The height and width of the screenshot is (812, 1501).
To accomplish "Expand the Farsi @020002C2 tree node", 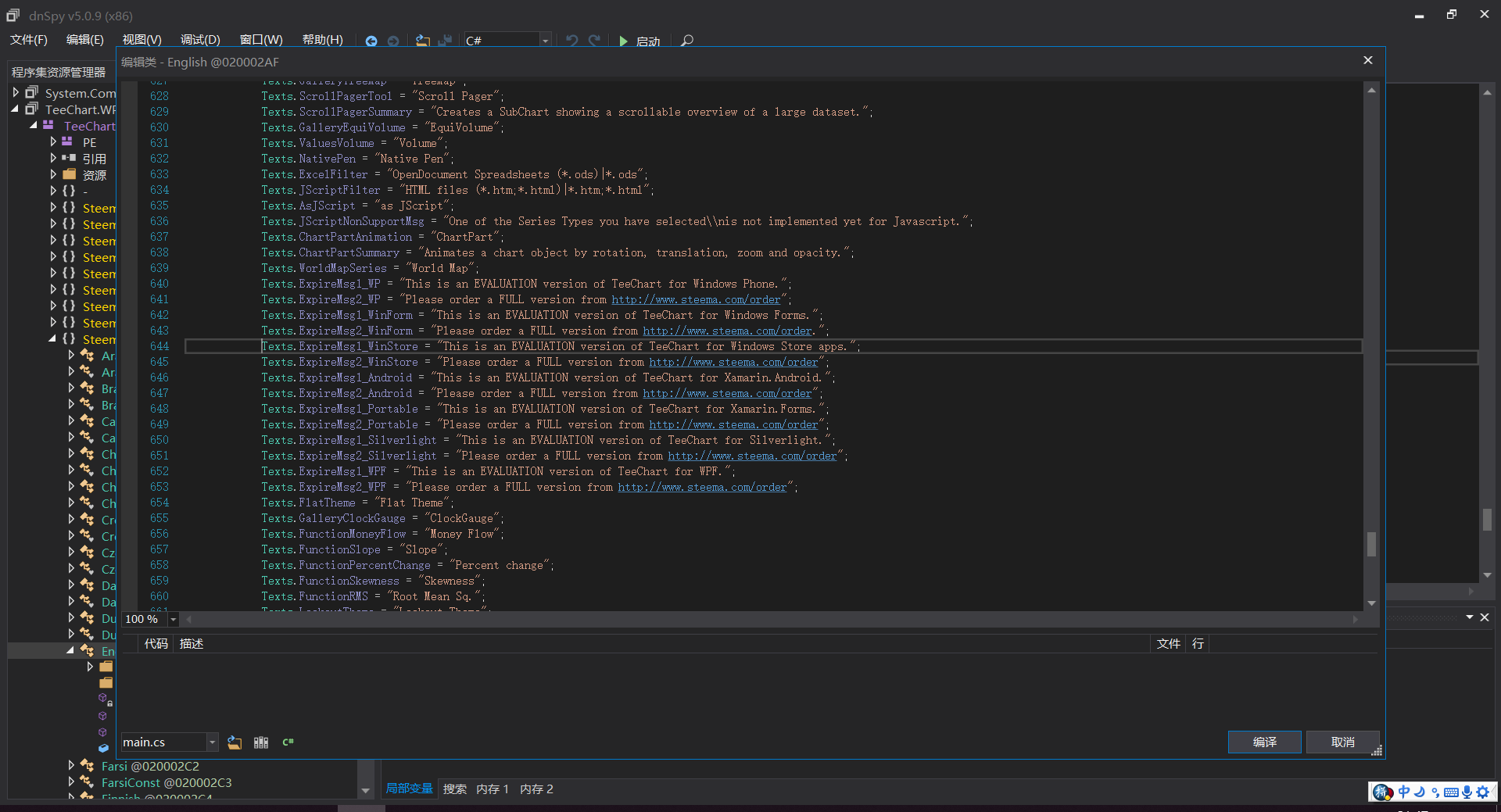I will point(71,766).
